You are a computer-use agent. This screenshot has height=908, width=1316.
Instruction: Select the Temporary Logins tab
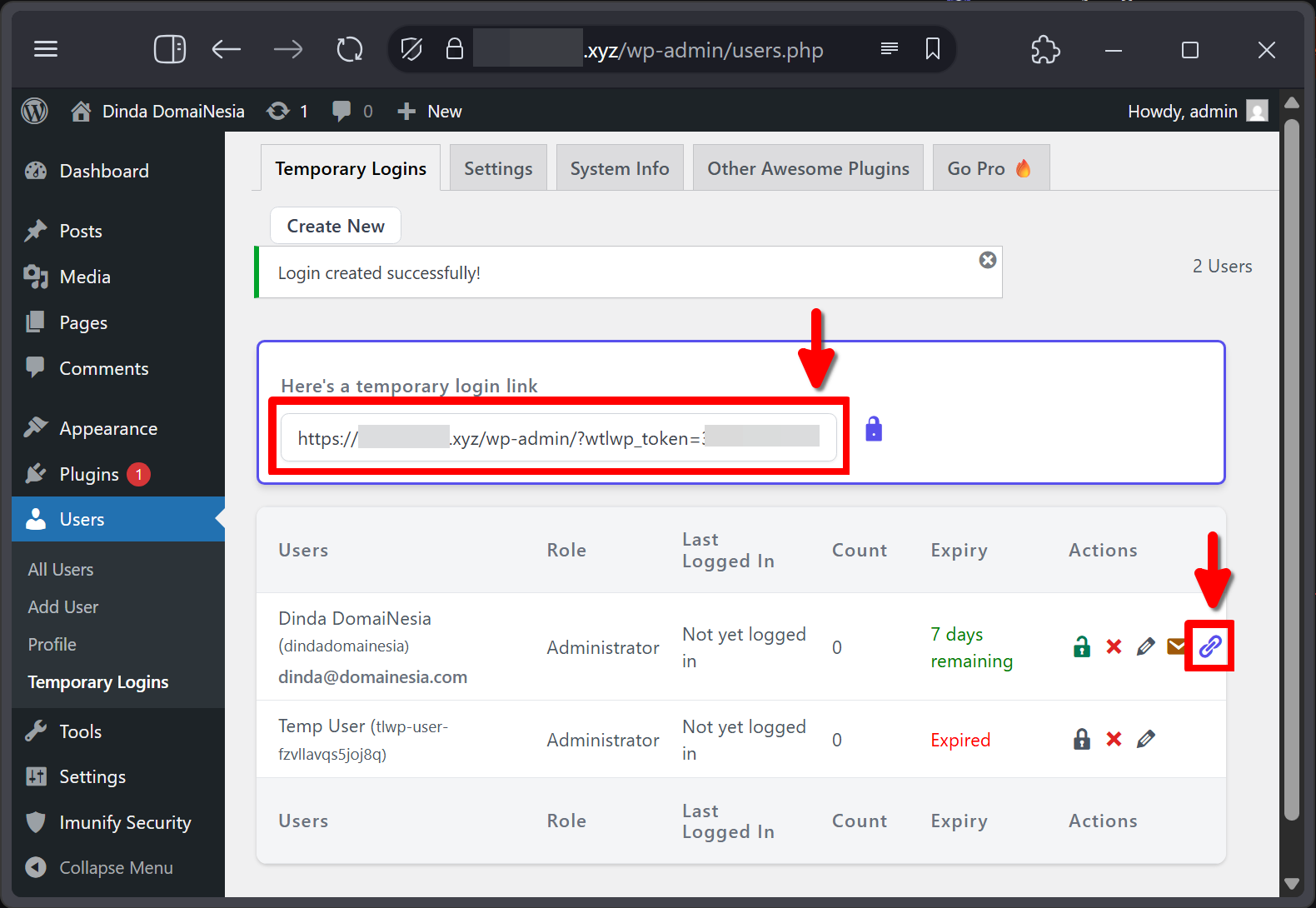tap(351, 168)
